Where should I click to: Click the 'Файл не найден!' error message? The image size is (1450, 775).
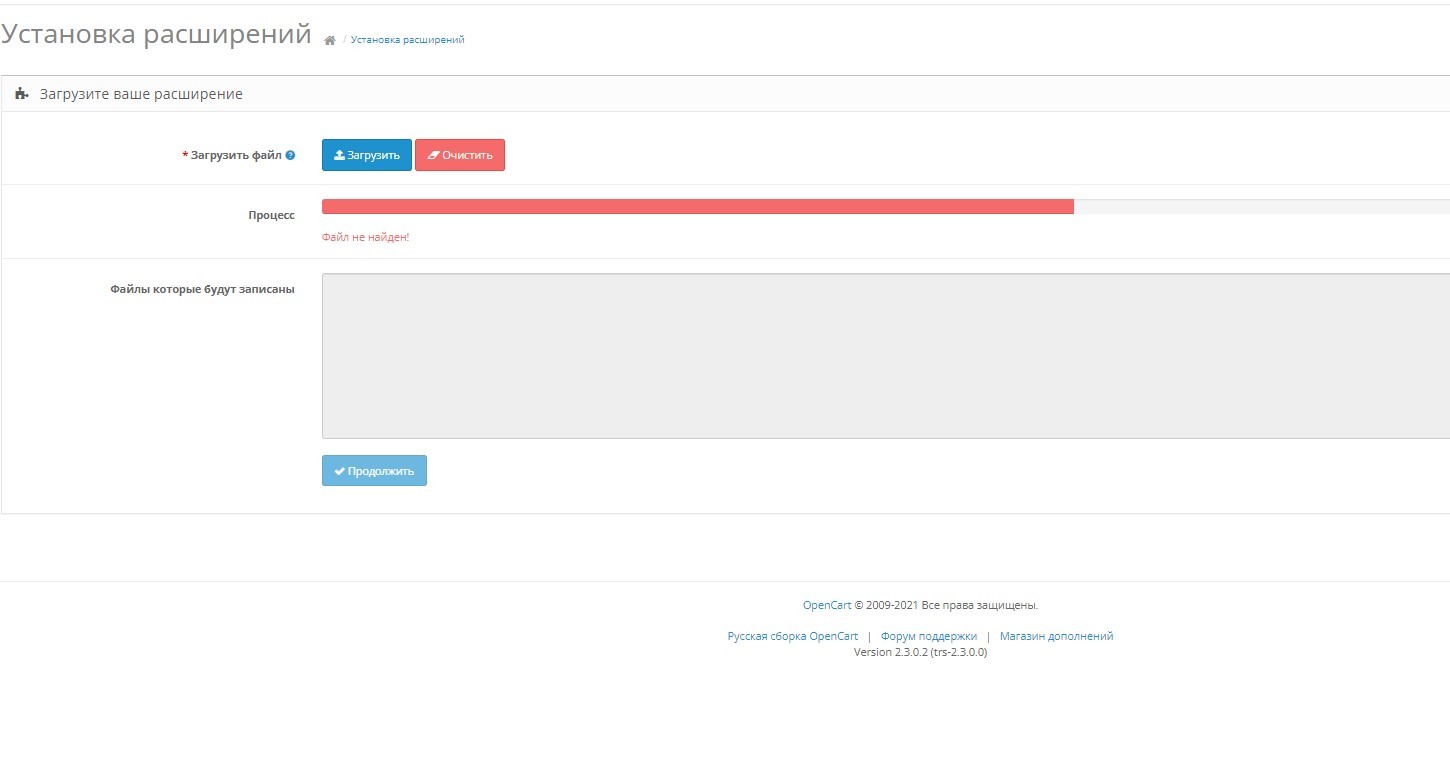pyautogui.click(x=365, y=237)
